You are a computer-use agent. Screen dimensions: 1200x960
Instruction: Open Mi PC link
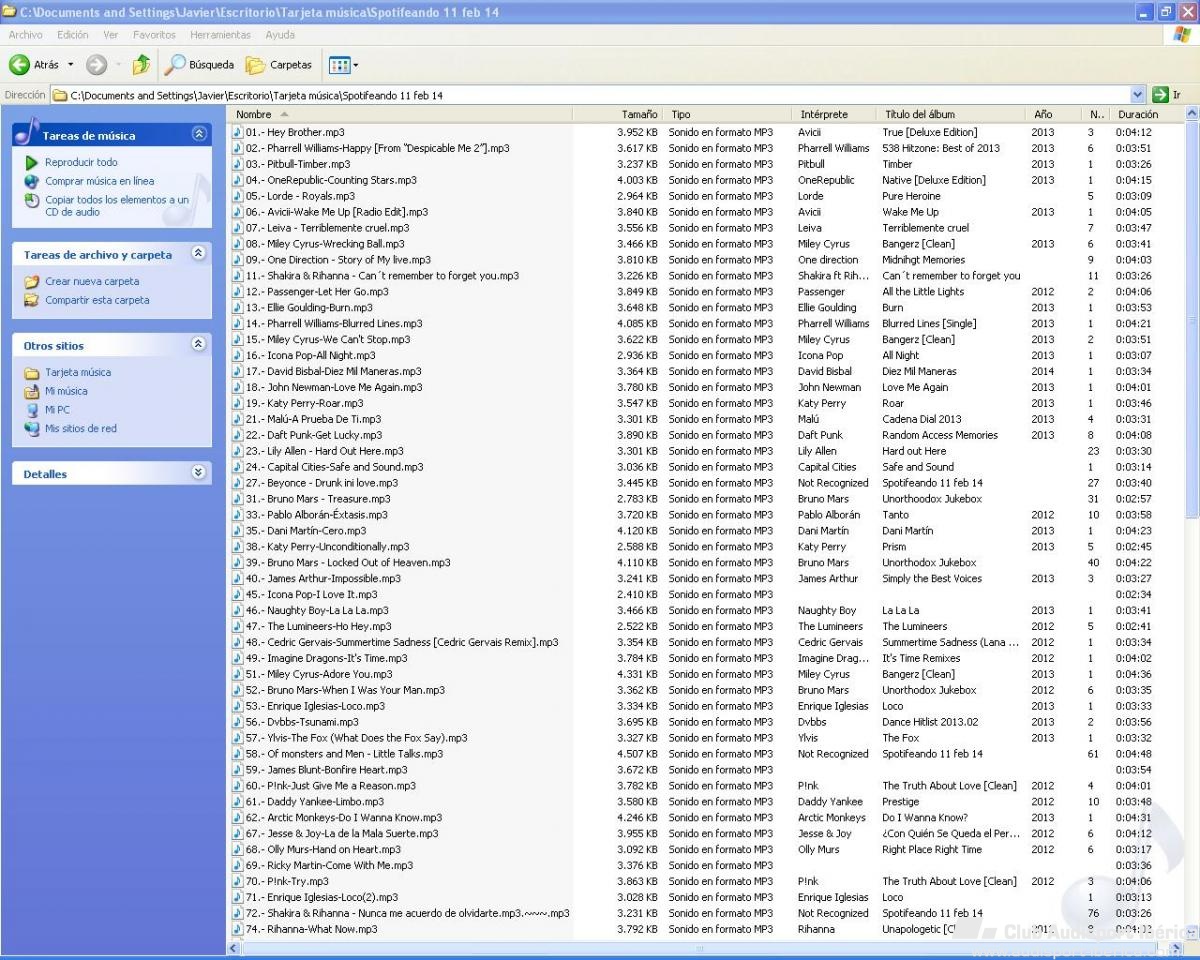point(57,410)
